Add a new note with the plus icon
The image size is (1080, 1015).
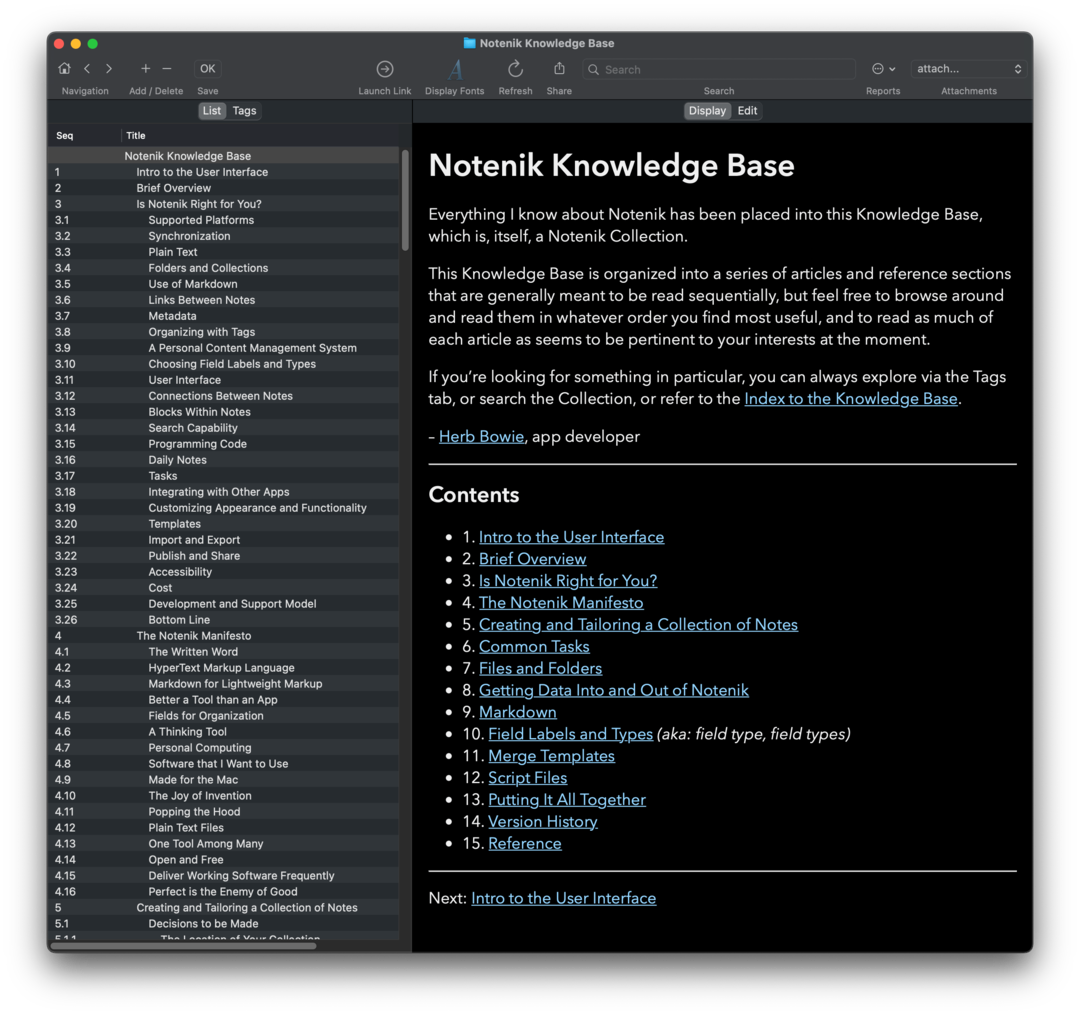pyautogui.click(x=144, y=68)
